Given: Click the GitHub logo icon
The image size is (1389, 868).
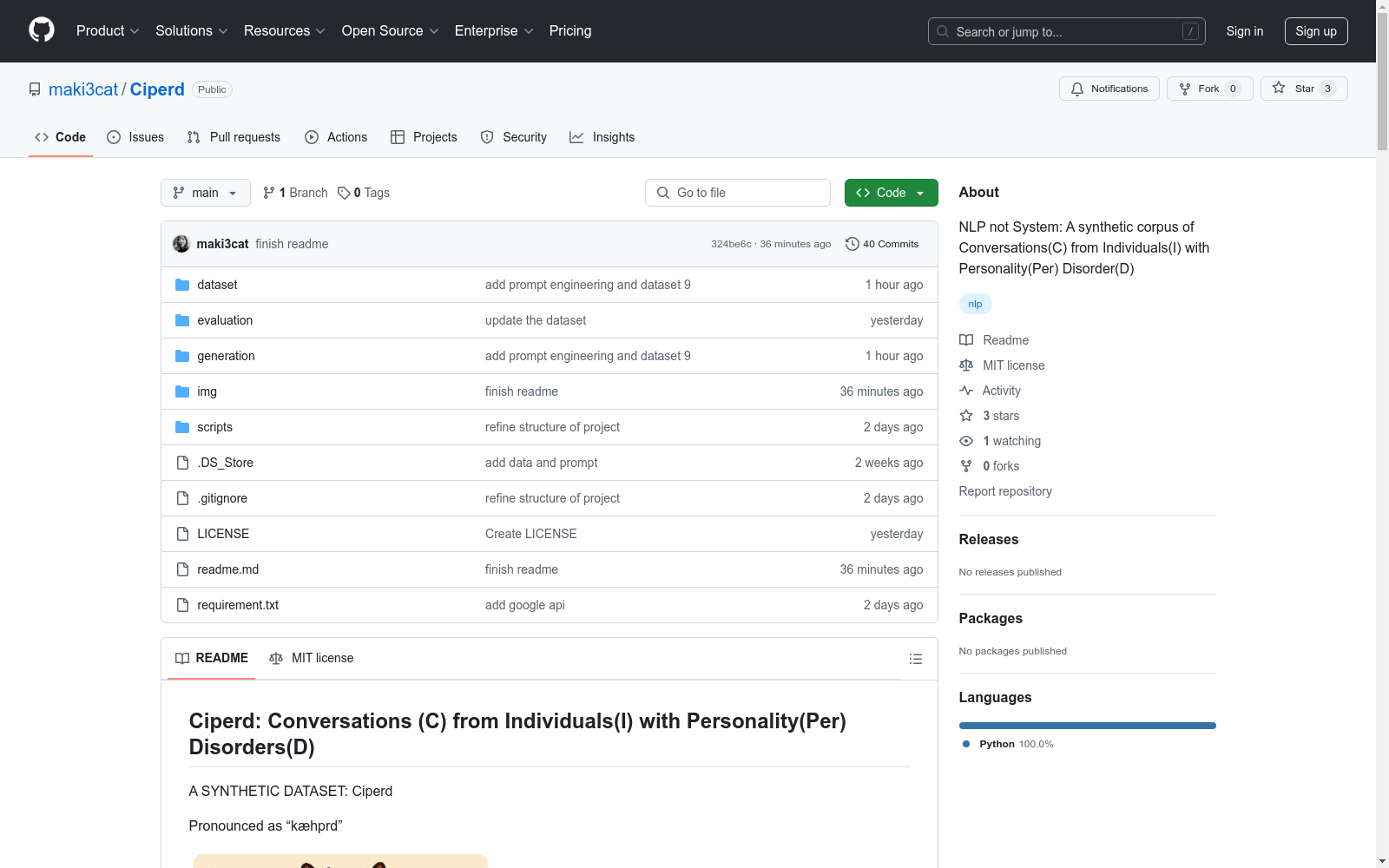Looking at the screenshot, I should pos(42,30).
